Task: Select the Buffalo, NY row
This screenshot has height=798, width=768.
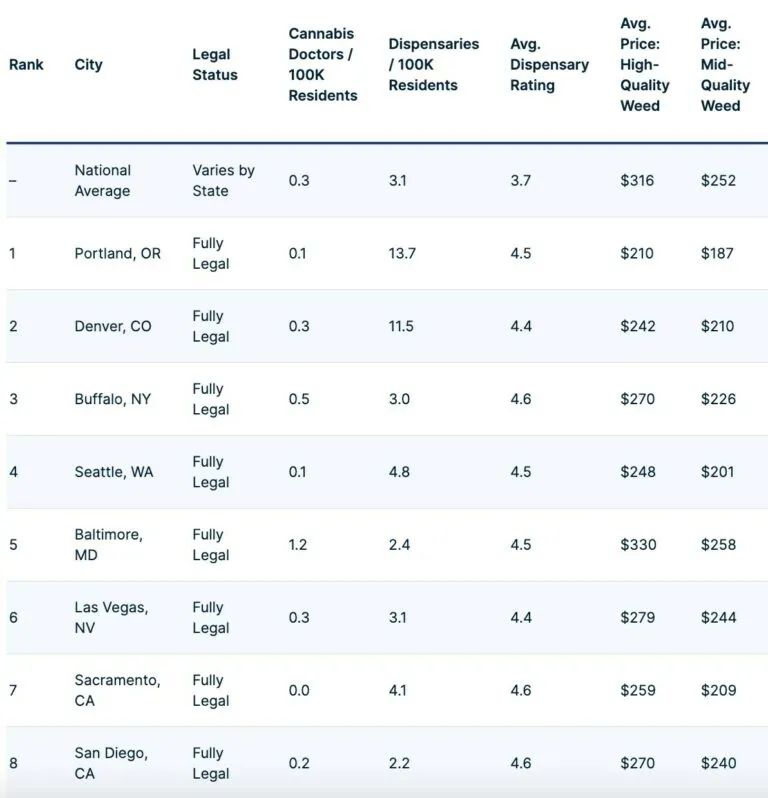Action: 387,399
